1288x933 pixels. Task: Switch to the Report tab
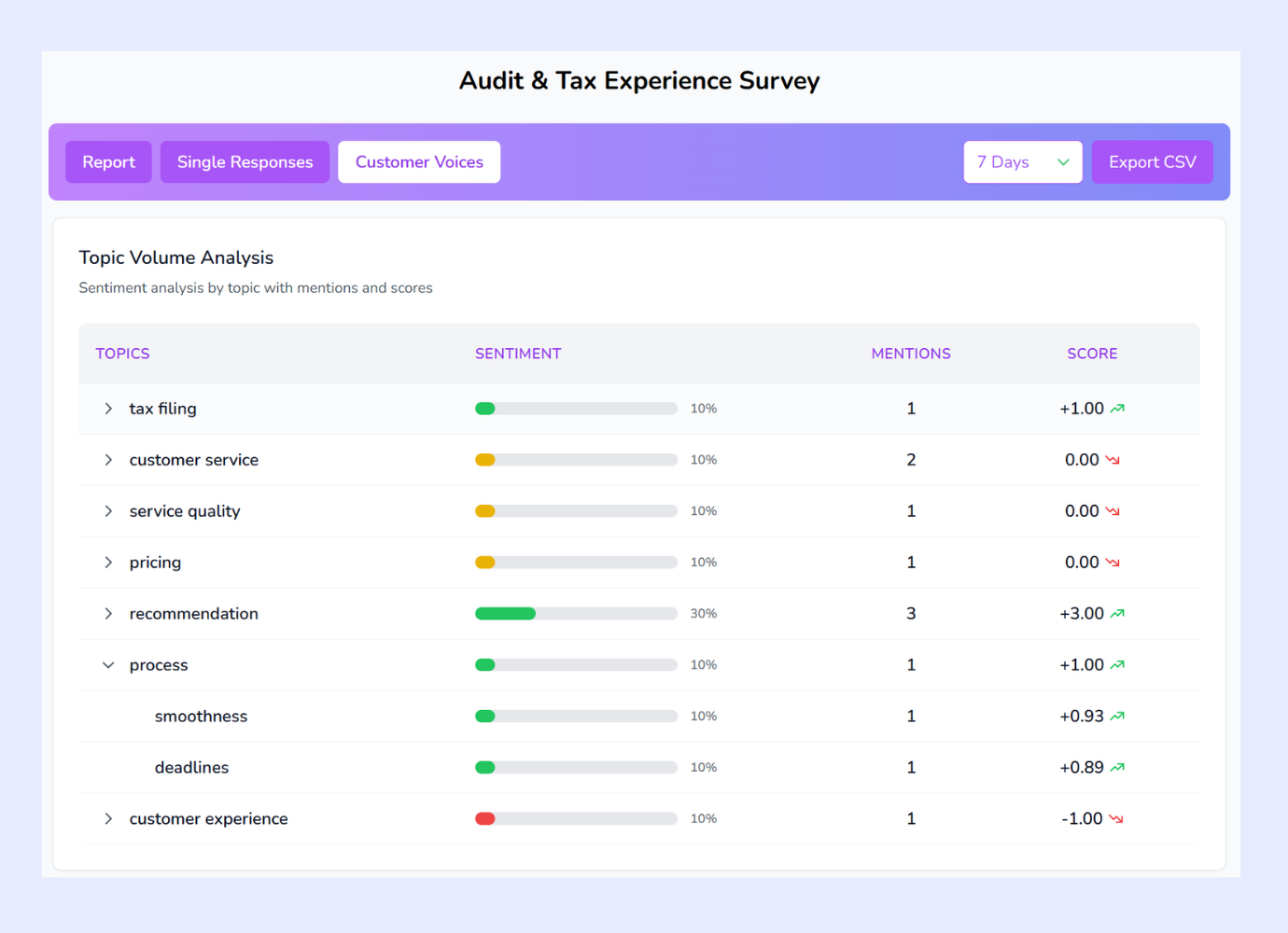(x=108, y=161)
